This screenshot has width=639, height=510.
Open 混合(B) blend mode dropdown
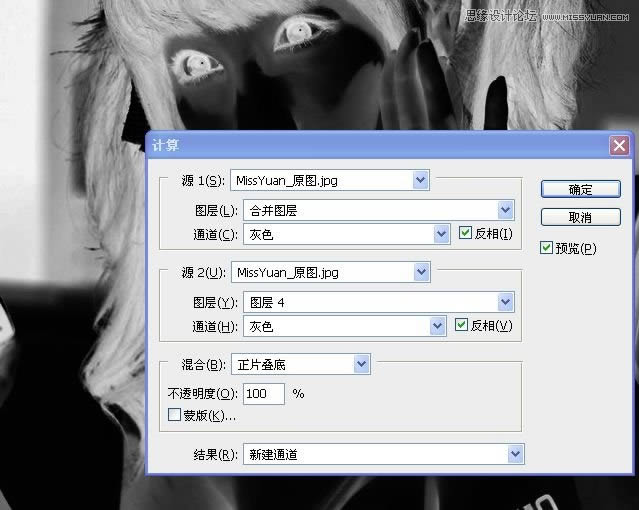pyautogui.click(x=301, y=364)
